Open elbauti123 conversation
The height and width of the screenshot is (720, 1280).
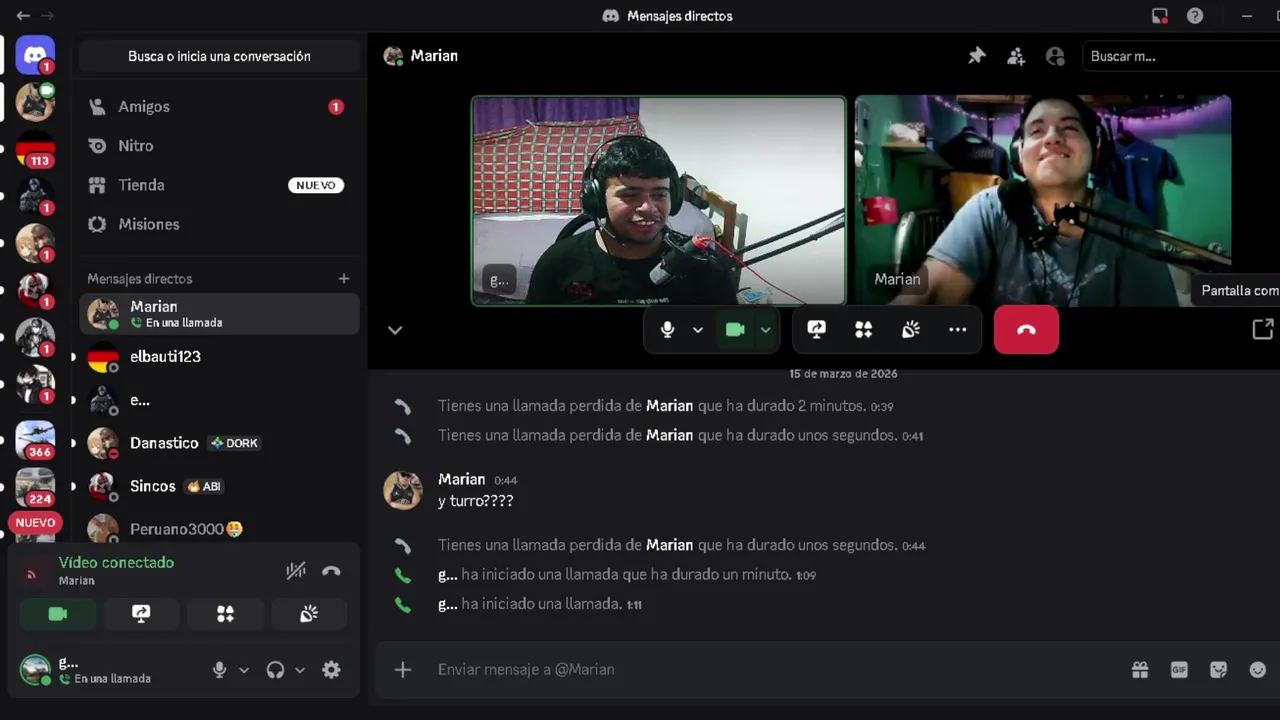coord(219,357)
